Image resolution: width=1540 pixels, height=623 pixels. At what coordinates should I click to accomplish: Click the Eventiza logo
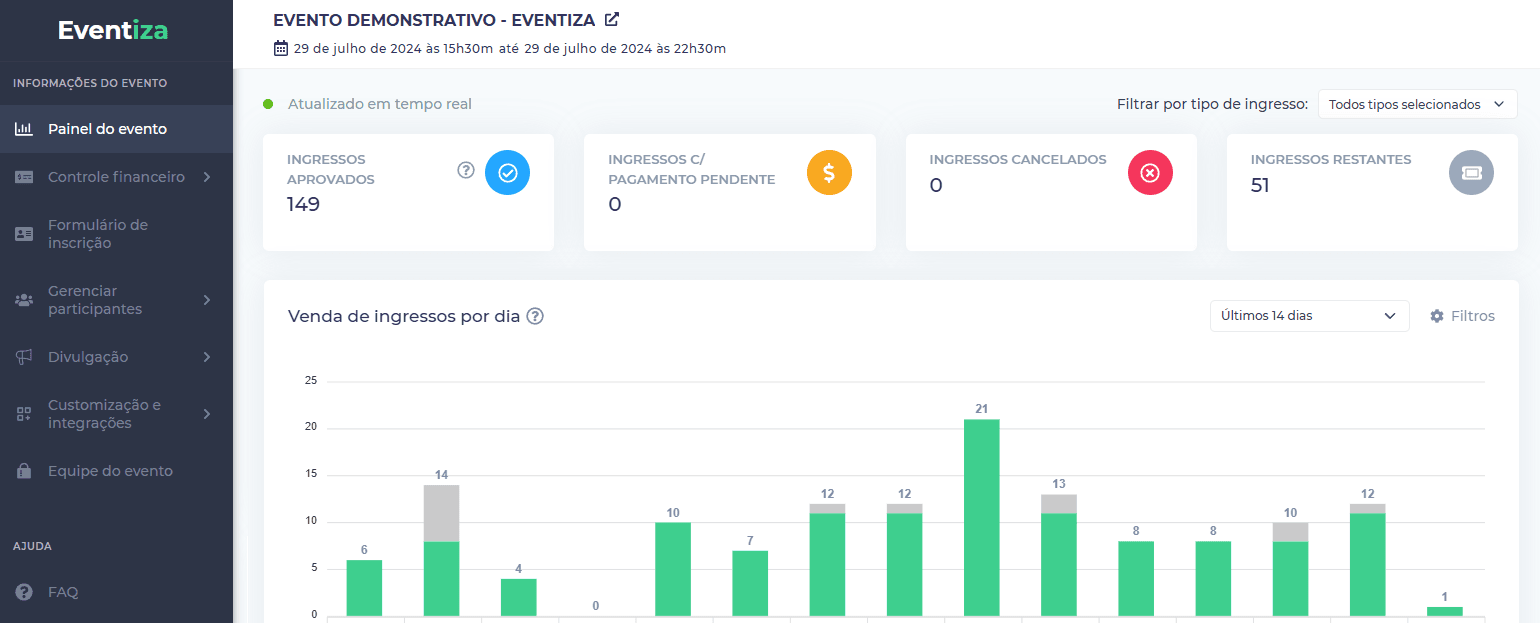click(113, 31)
